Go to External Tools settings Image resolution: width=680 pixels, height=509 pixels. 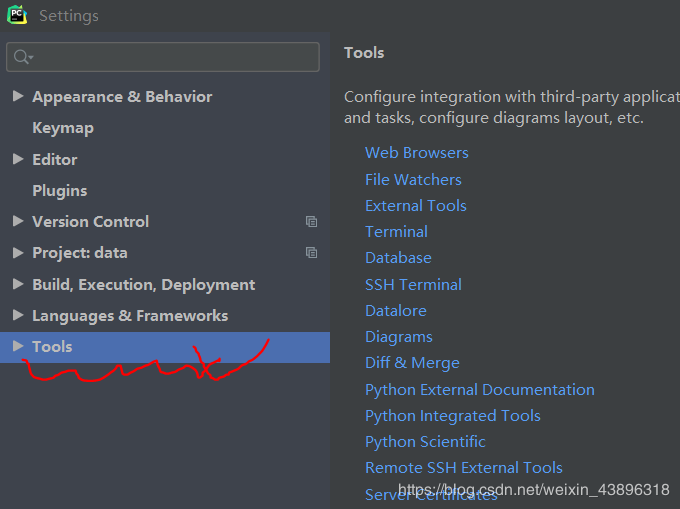415,206
